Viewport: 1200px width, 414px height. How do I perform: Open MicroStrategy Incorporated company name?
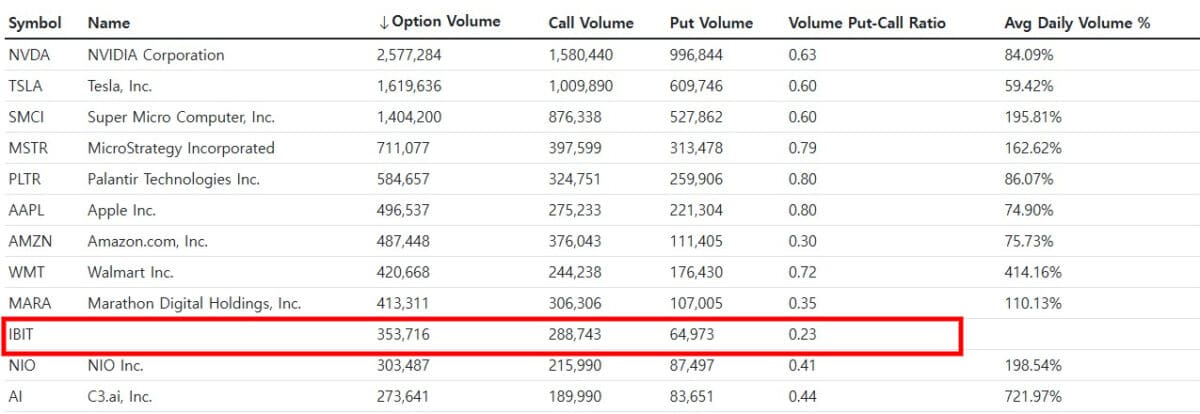(181, 148)
